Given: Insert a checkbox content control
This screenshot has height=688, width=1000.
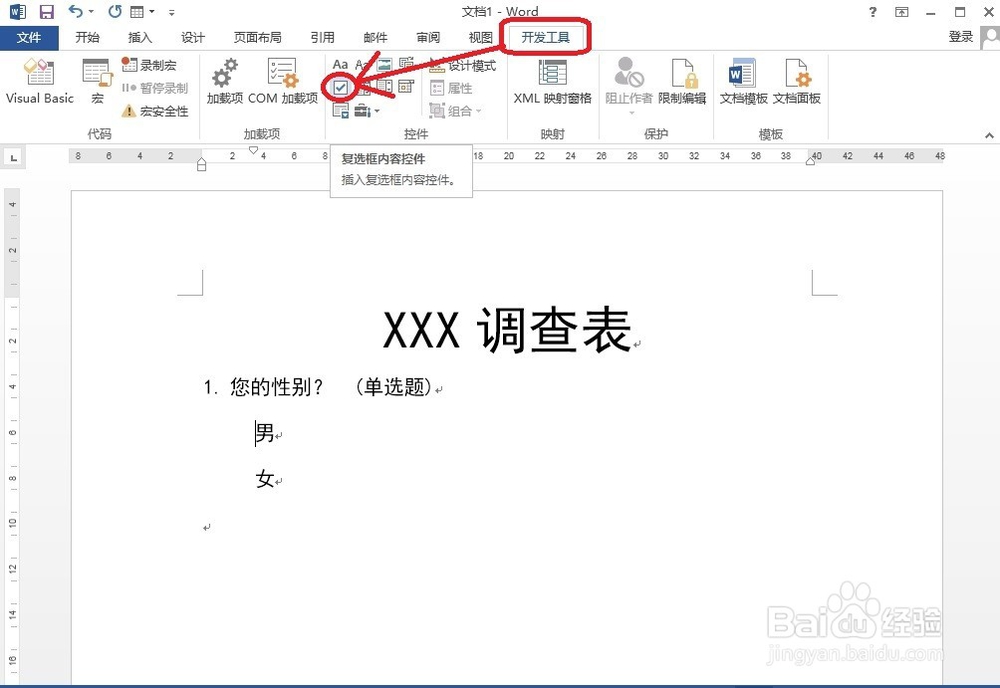Looking at the screenshot, I should tap(343, 88).
